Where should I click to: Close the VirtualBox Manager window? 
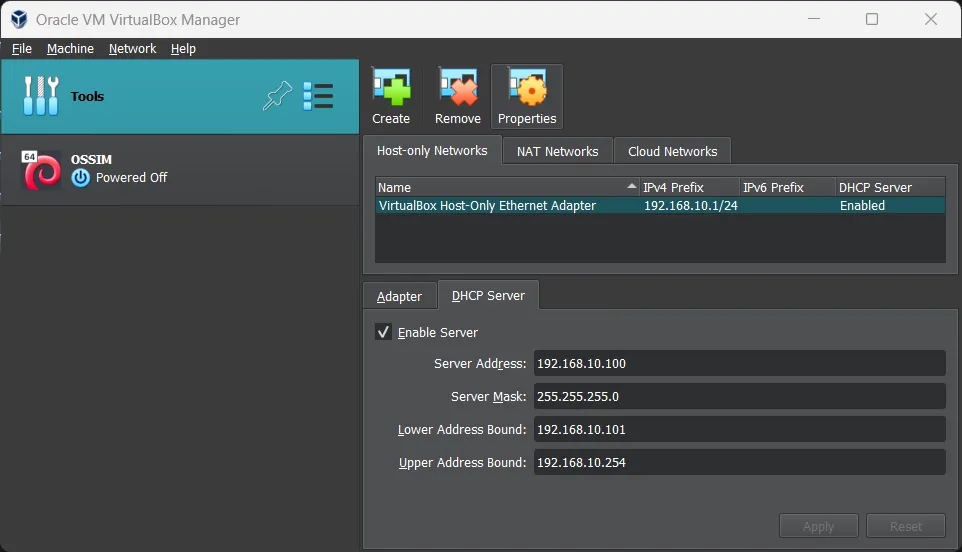click(x=931, y=19)
